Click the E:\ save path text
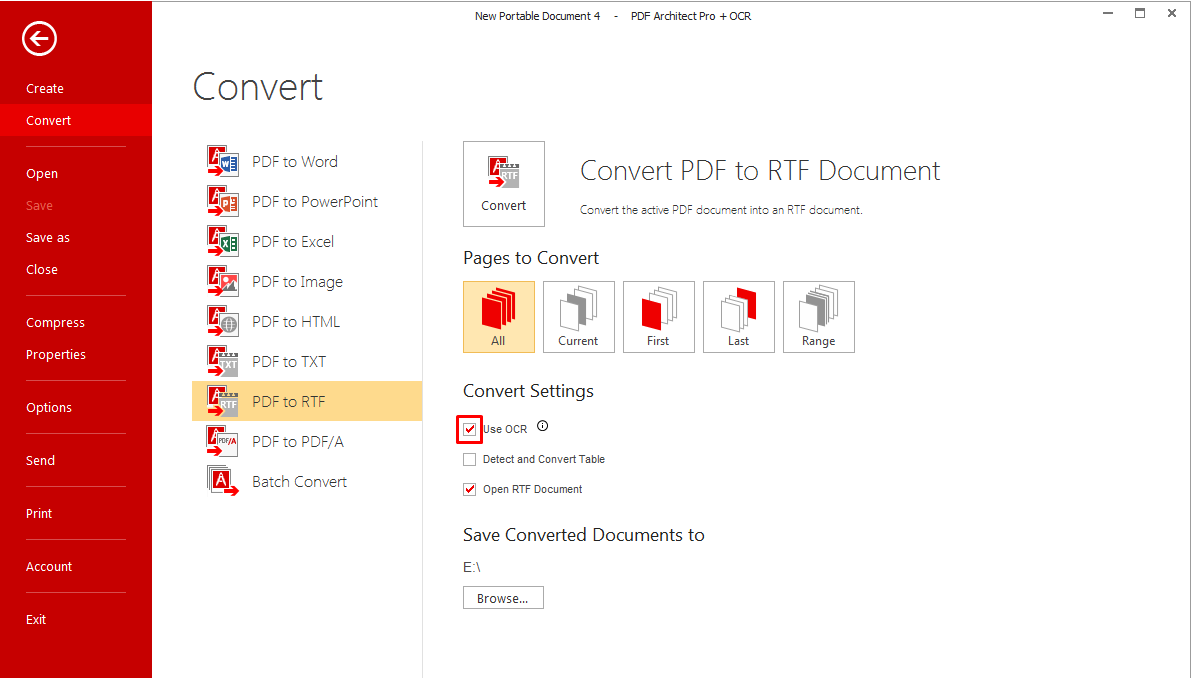Screen dimensions: 1191x678 pyautogui.click(x=472, y=567)
